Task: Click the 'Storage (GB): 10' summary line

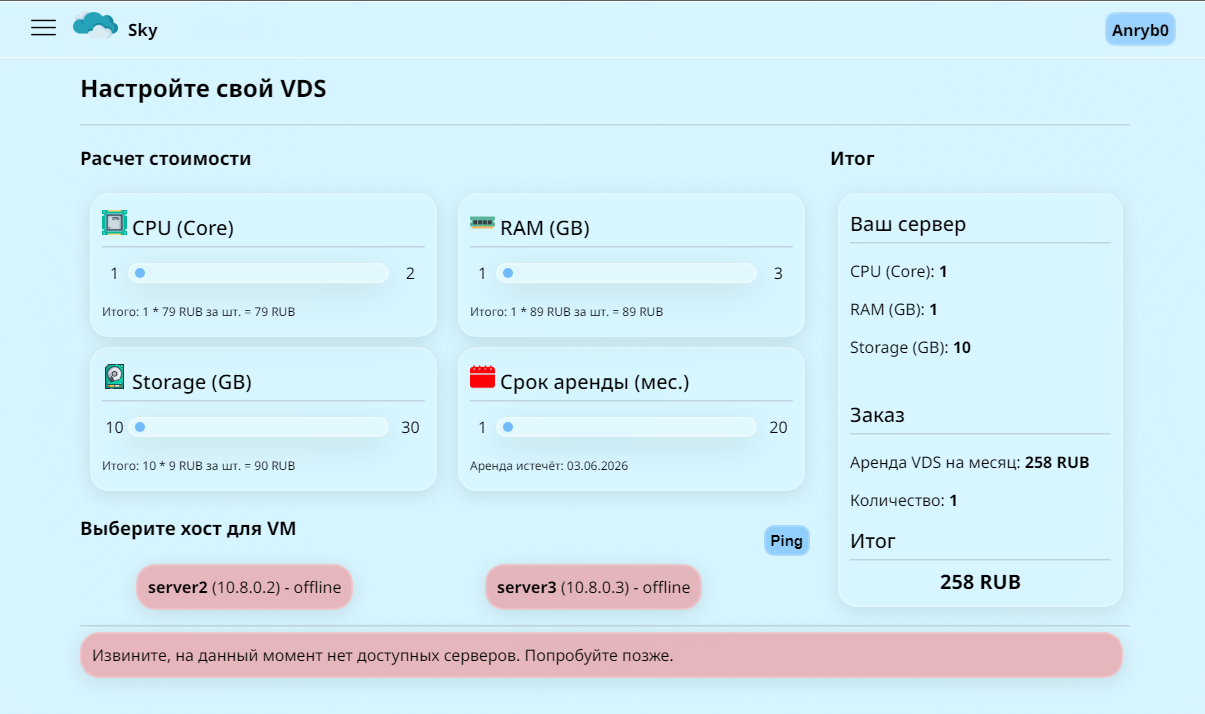Action: pyautogui.click(x=910, y=348)
